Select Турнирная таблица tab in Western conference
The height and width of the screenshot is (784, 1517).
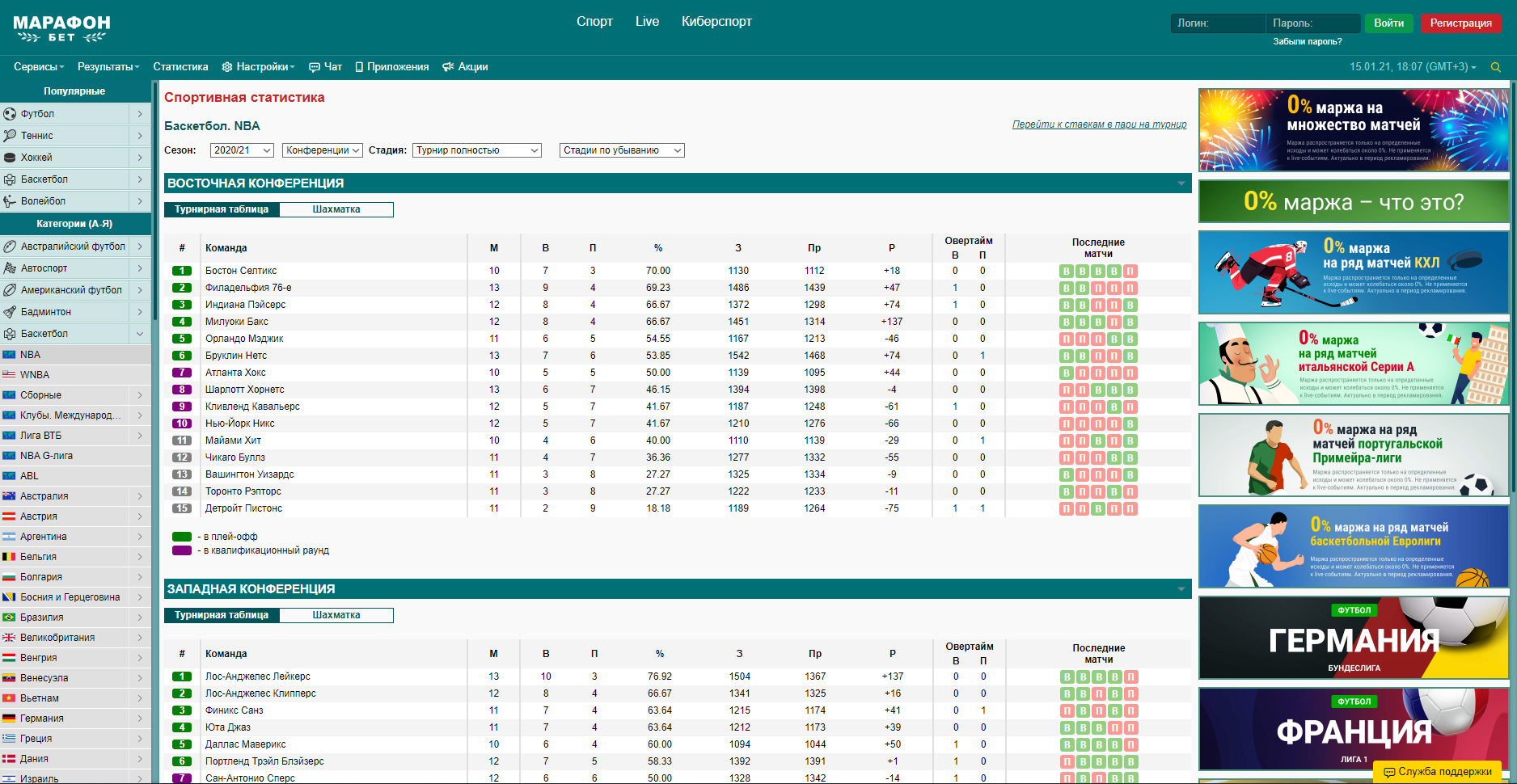[222, 615]
